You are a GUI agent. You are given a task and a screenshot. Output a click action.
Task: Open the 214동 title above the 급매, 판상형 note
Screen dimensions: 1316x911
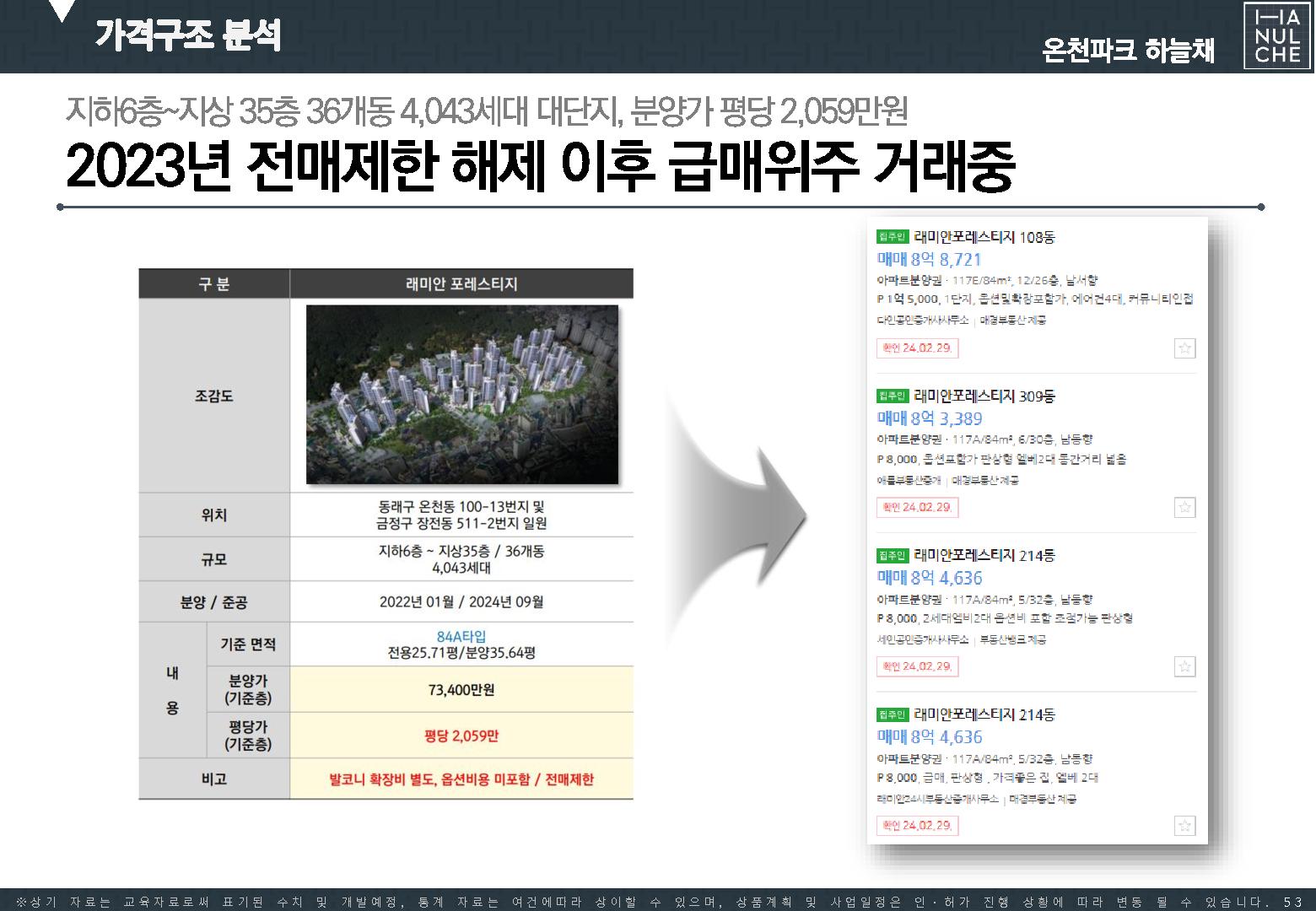(x=984, y=714)
